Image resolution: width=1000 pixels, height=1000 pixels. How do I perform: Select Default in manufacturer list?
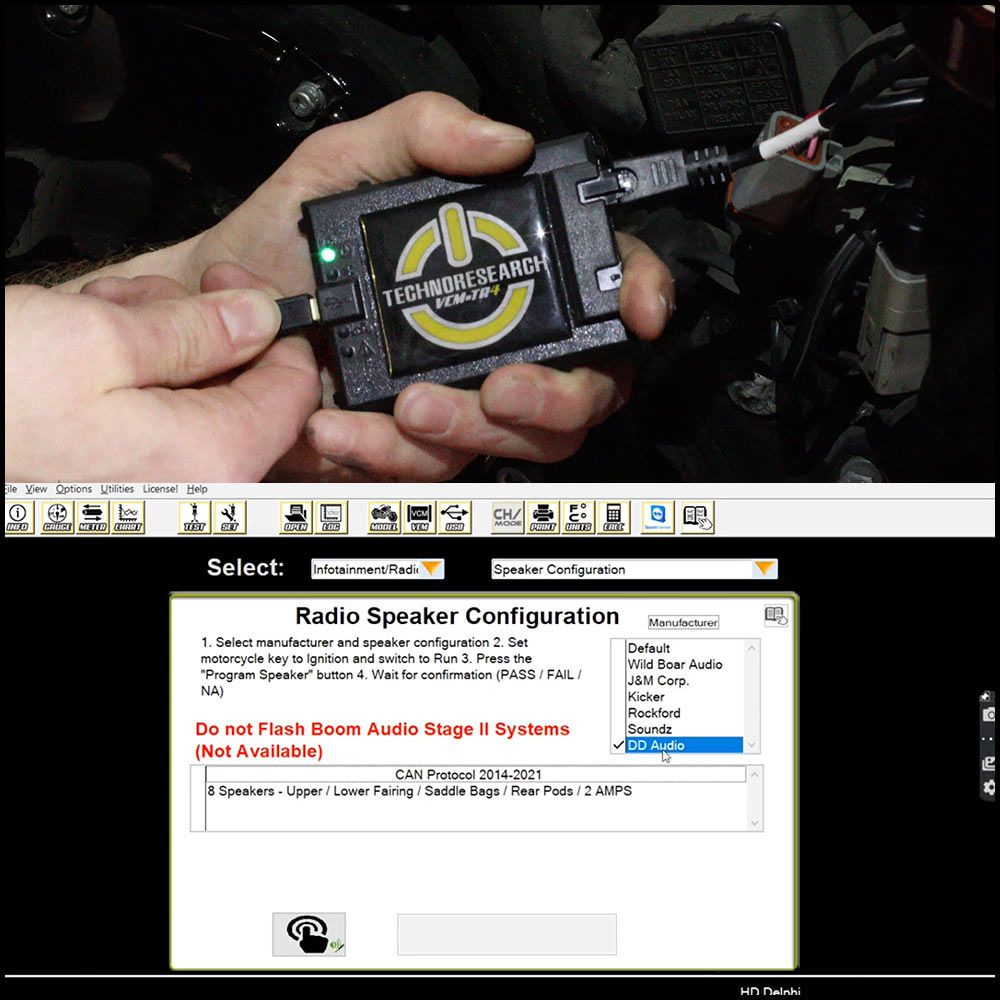[x=684, y=648]
